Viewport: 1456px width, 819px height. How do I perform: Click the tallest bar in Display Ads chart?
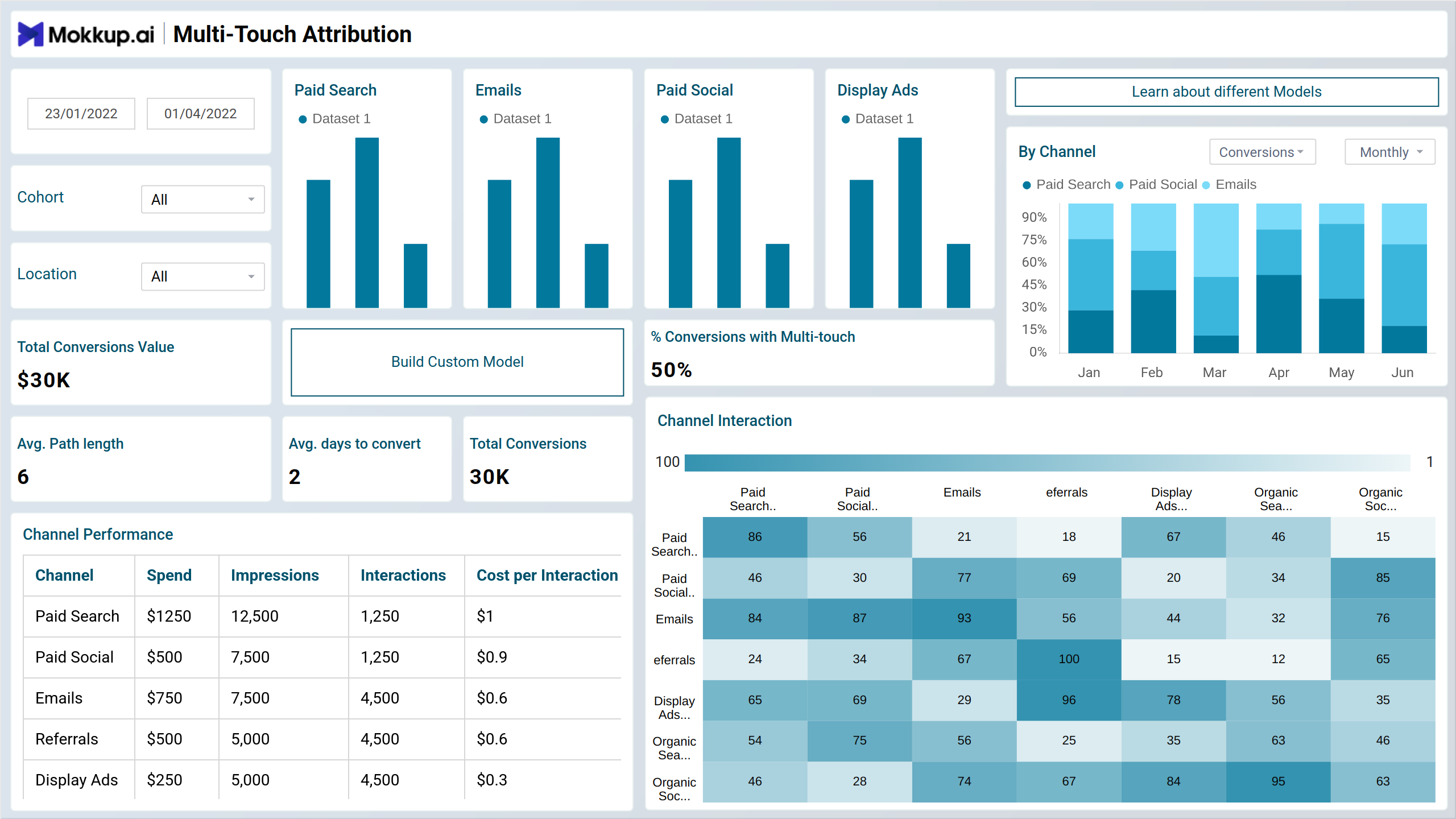(x=910, y=223)
